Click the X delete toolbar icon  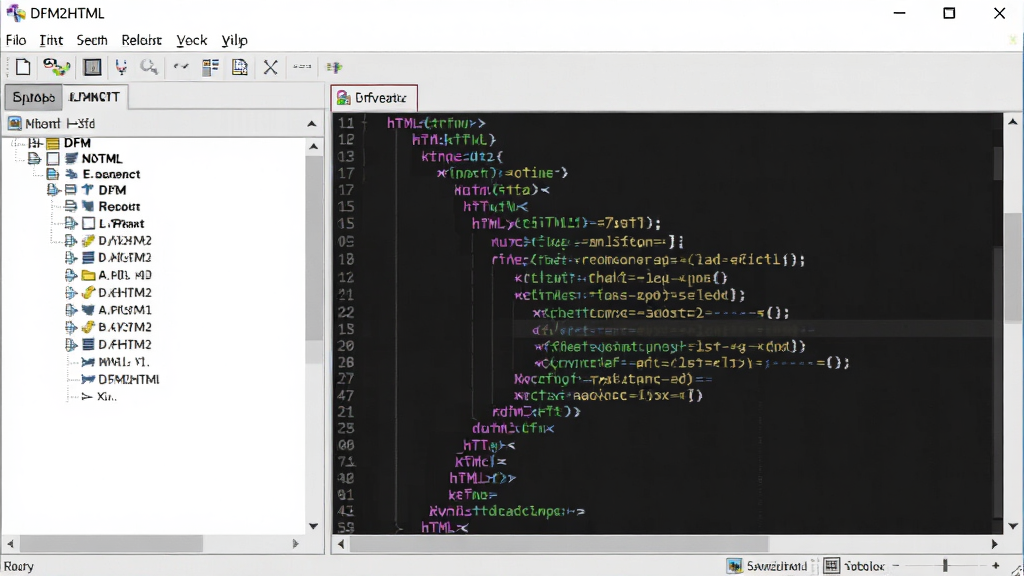click(270, 67)
